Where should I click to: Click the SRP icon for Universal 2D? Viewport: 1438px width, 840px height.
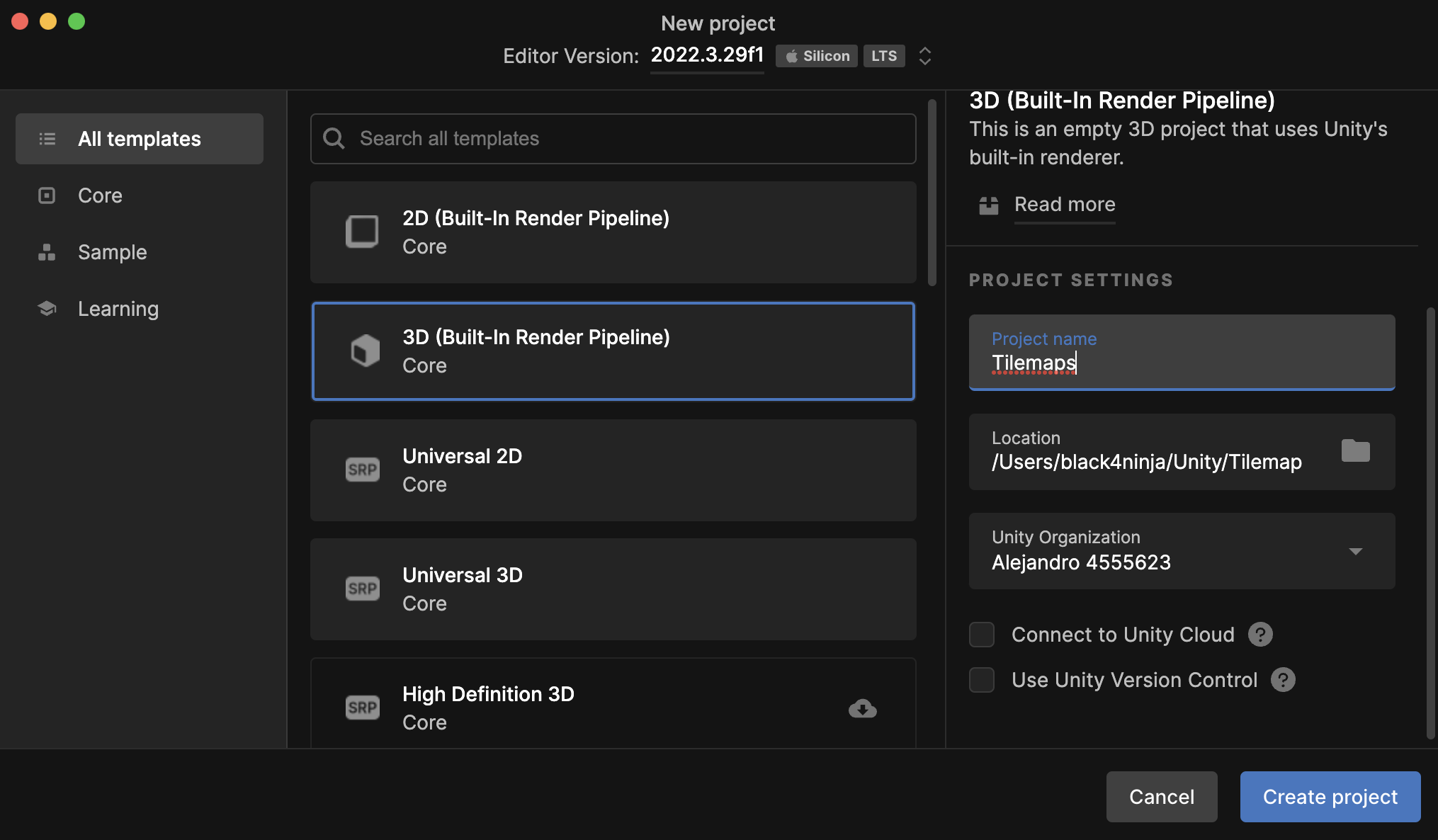point(362,470)
